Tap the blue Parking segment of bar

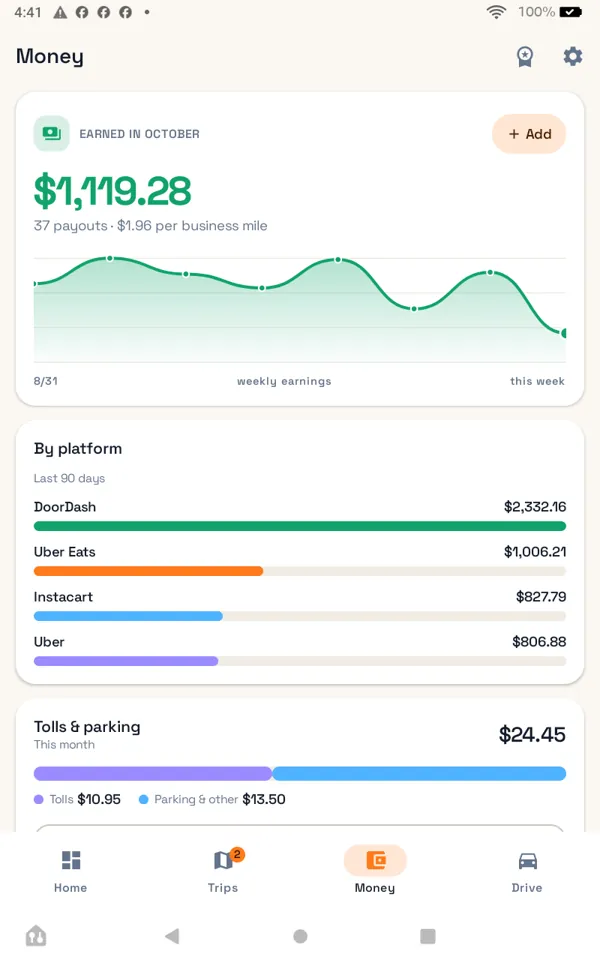click(x=419, y=773)
